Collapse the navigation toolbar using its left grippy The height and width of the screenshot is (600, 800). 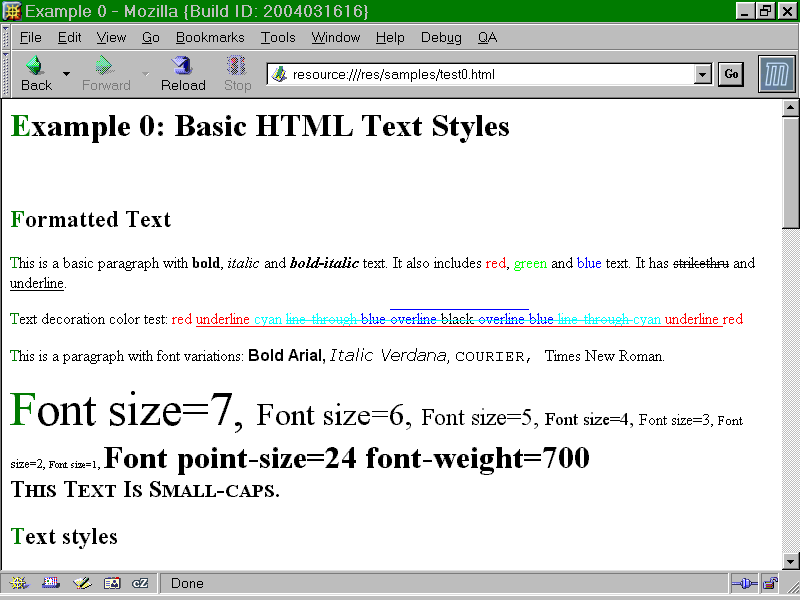[x=6, y=74]
